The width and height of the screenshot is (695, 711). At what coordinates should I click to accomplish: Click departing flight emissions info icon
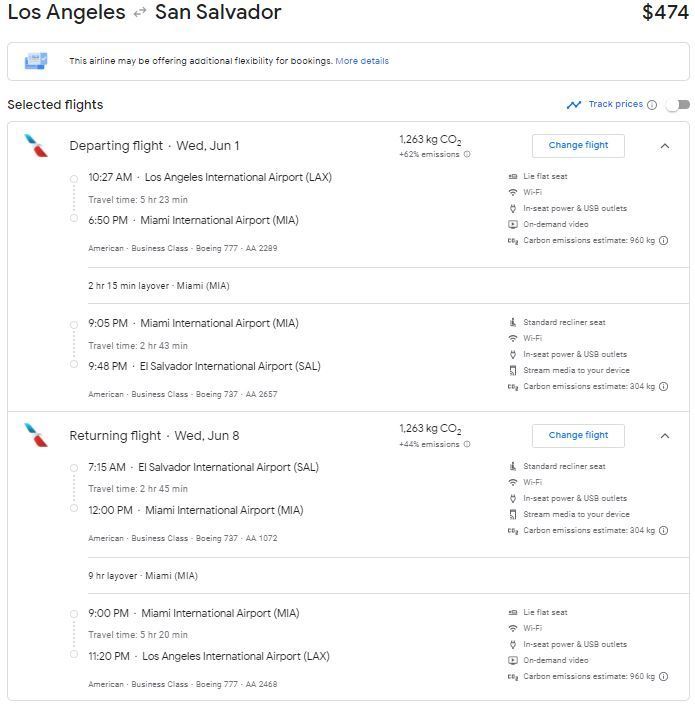(x=467, y=155)
